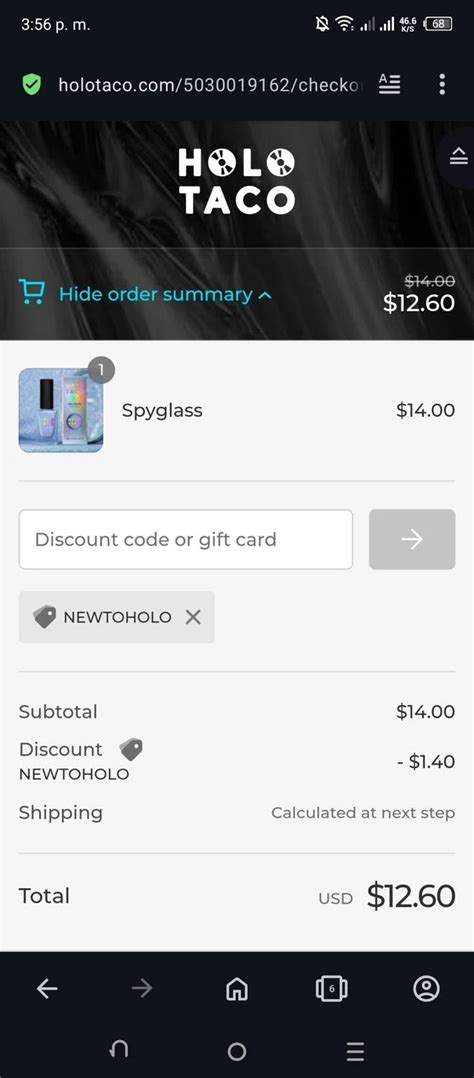Open Android recent apps menu button
The height and width of the screenshot is (1078, 474).
pos(355,1051)
